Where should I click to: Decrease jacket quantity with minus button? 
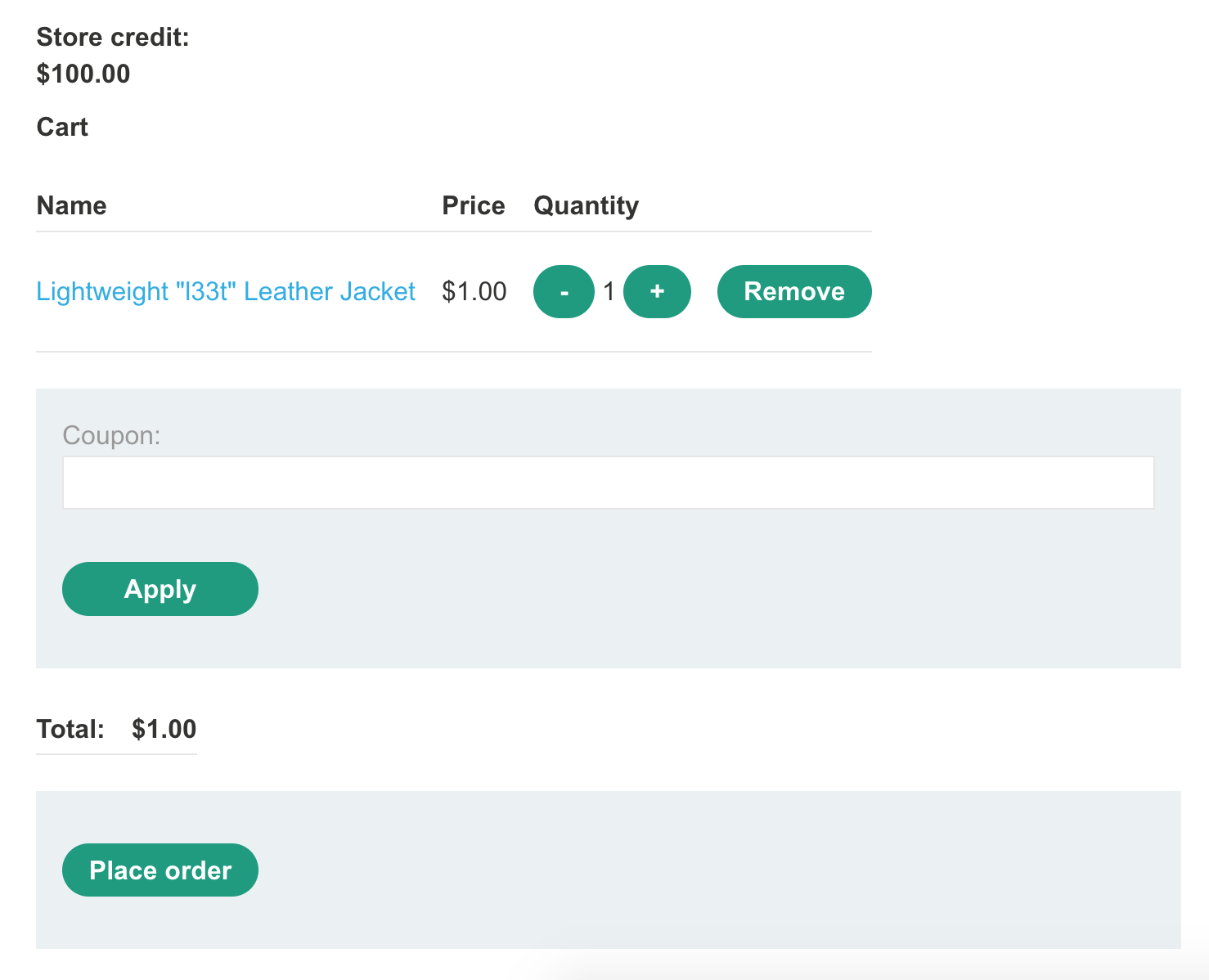[x=564, y=292]
